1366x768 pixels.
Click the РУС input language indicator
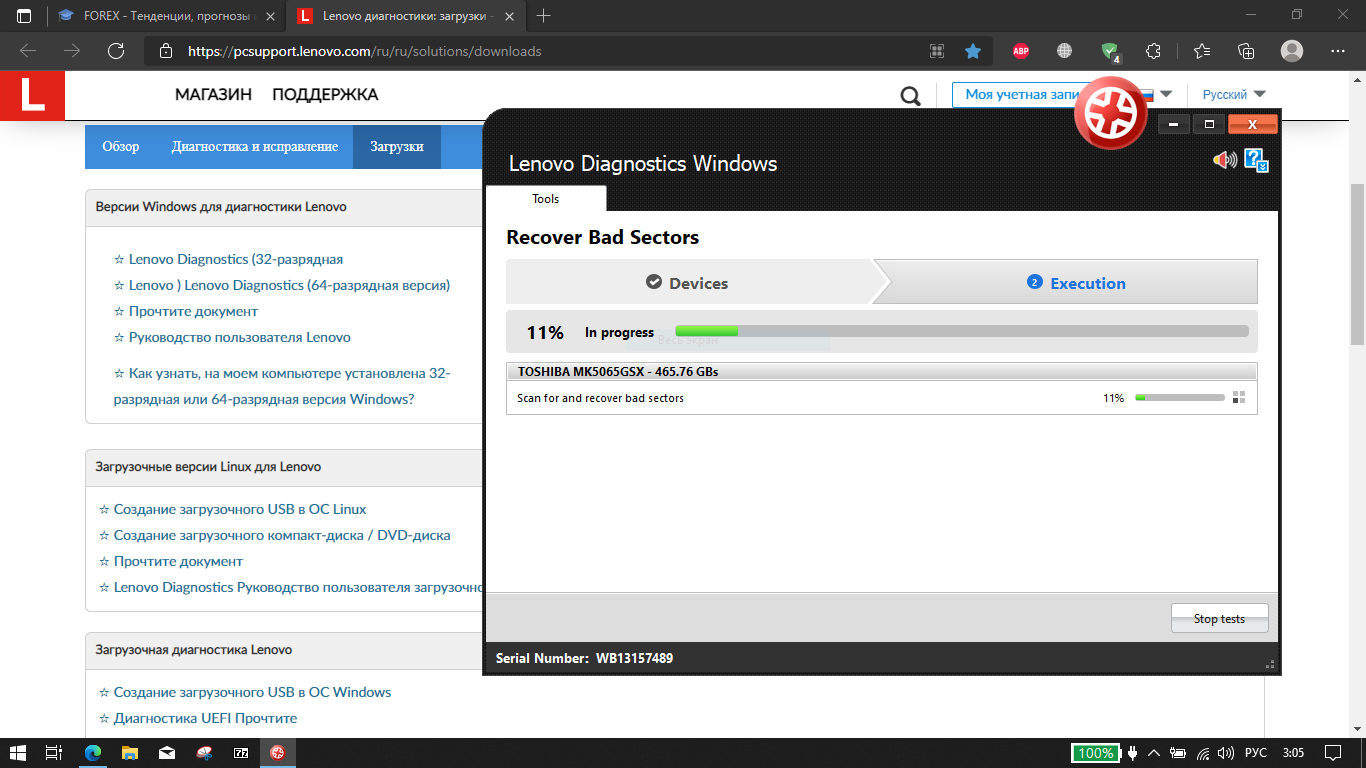point(1255,753)
